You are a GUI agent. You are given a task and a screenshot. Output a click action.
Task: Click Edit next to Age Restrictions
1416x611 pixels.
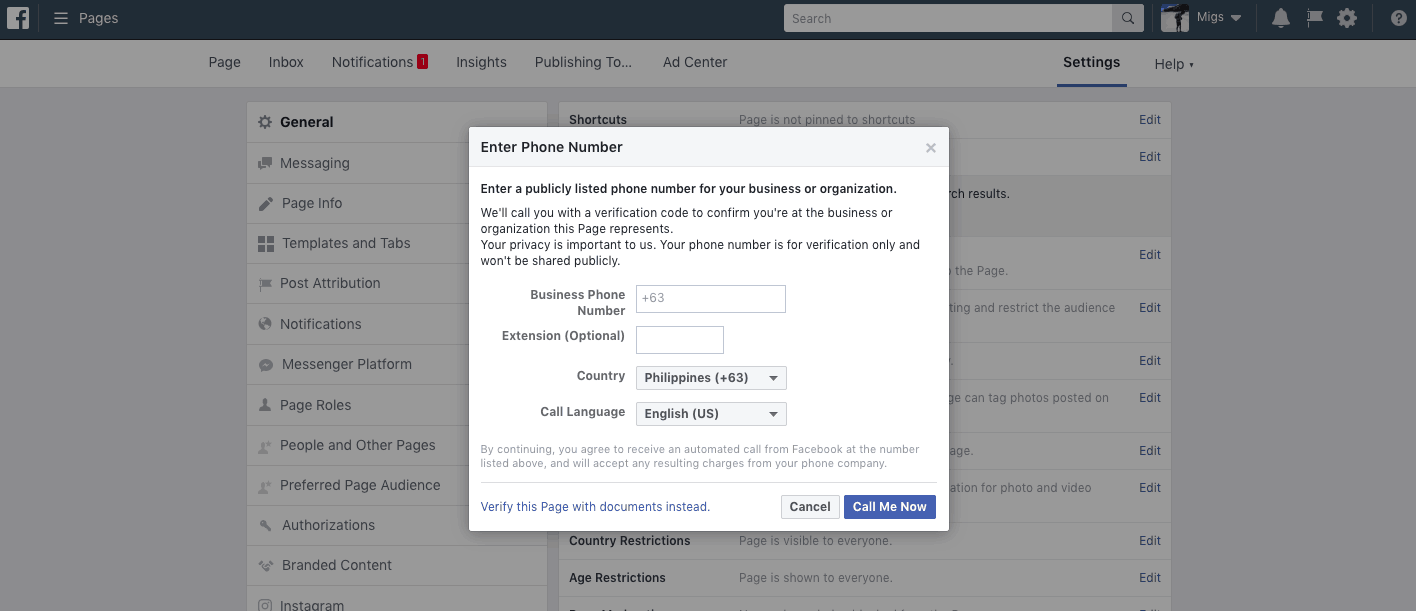(x=1149, y=577)
